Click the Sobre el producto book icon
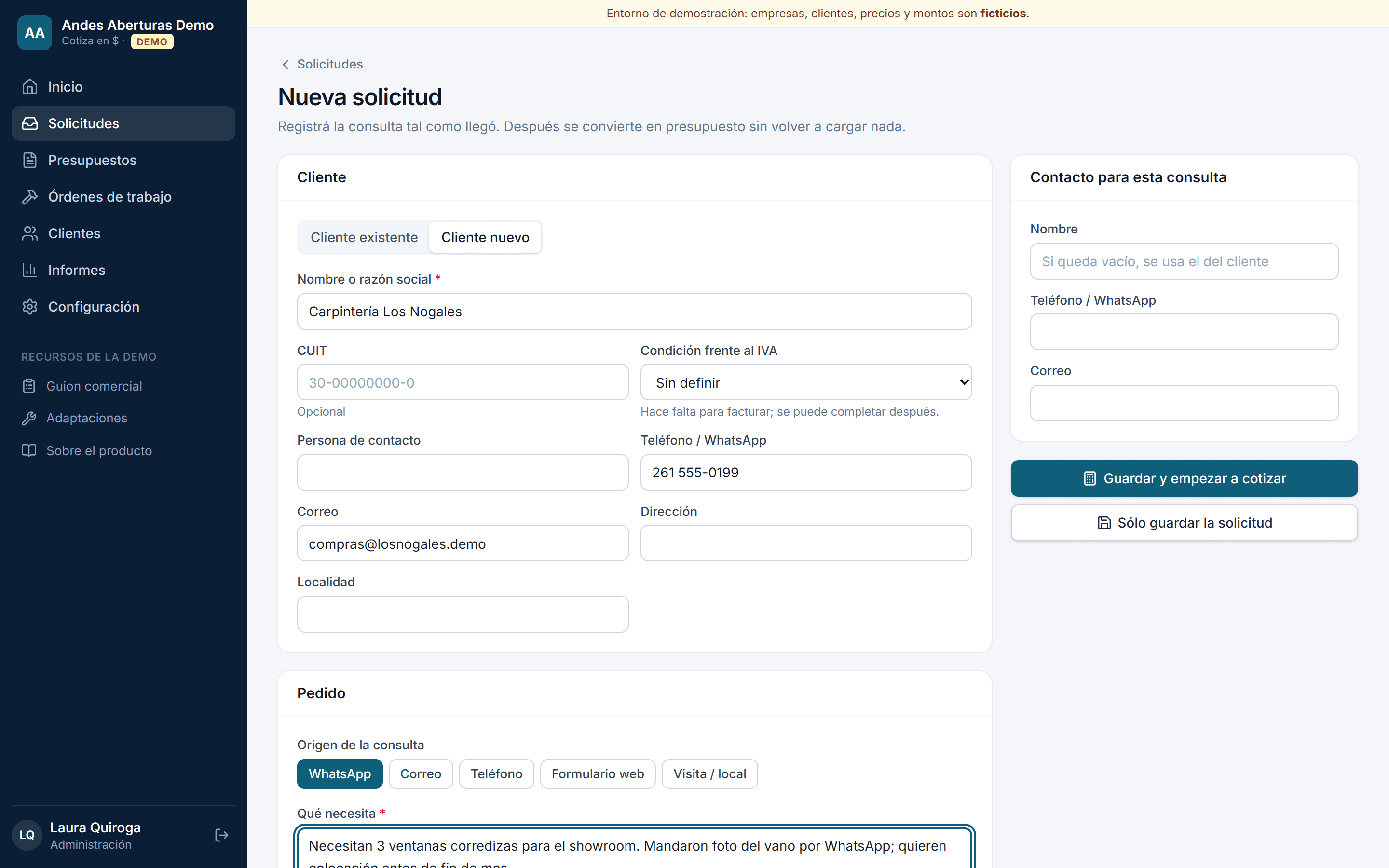The width and height of the screenshot is (1389, 868). coord(29,451)
